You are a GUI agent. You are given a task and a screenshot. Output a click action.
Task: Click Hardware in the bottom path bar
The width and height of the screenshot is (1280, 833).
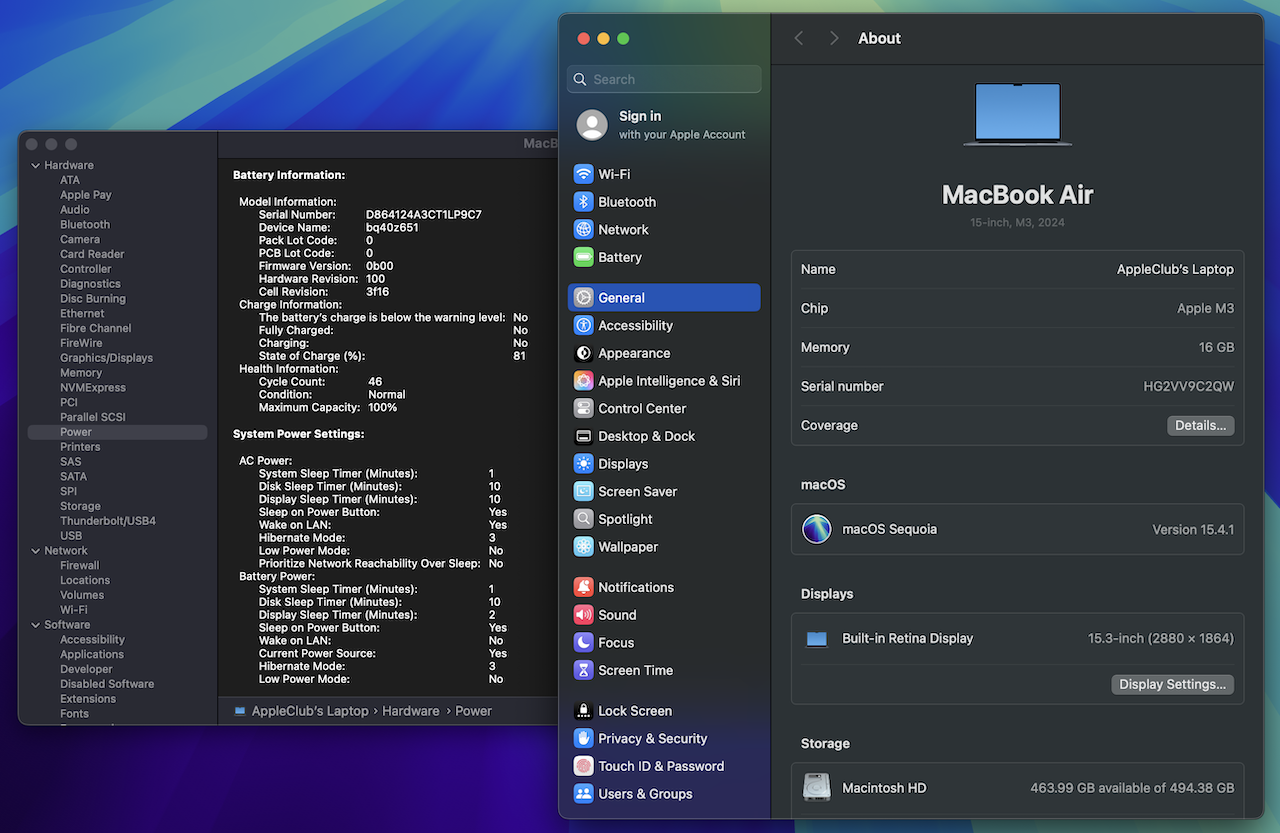pos(411,711)
